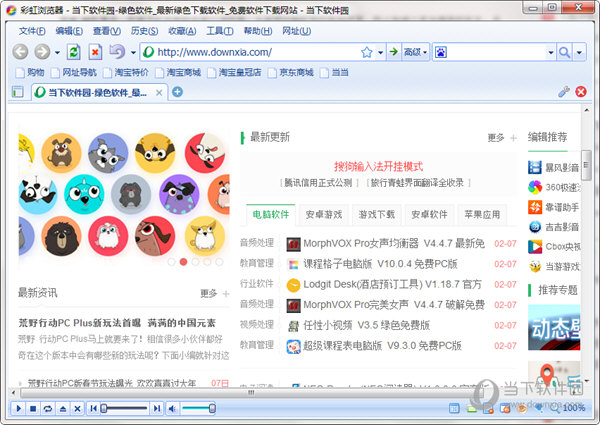Image resolution: width=600 pixels, height=425 pixels.
Task: Open the address bar history dropdown
Action: point(380,52)
